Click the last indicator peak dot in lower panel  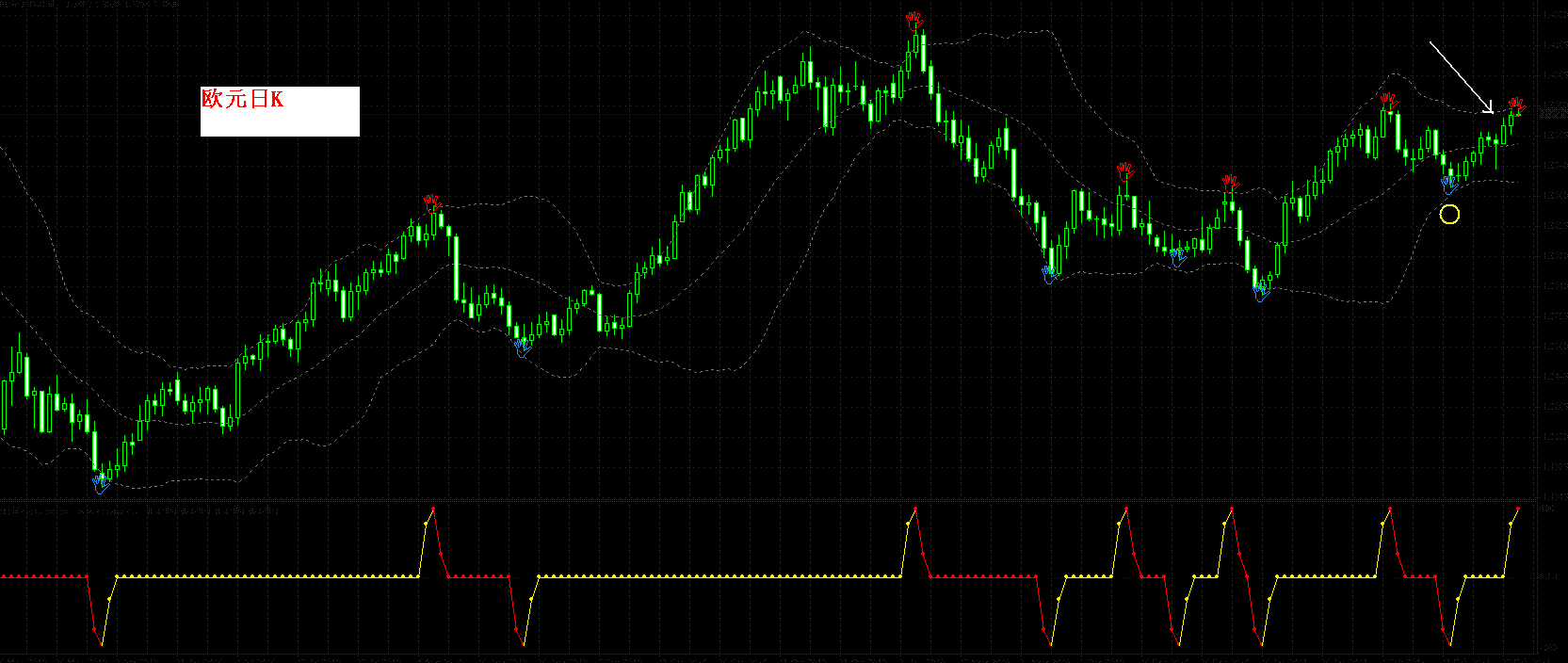[1518, 509]
